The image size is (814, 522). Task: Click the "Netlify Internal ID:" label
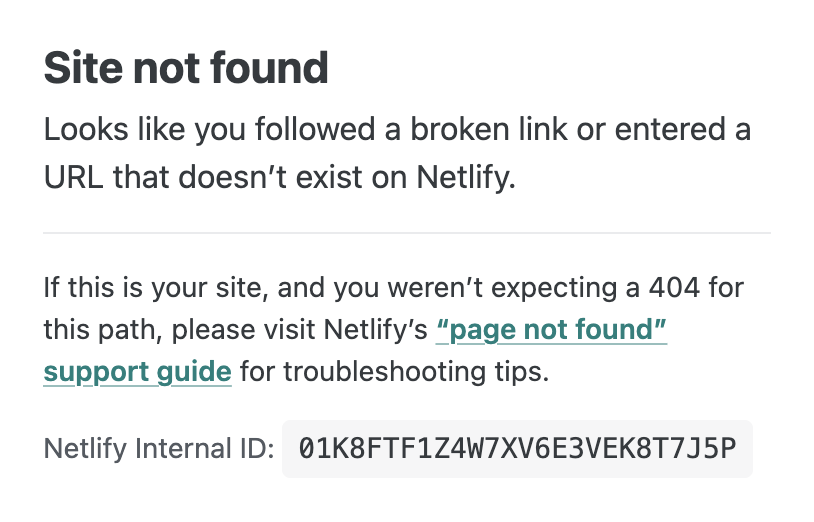(158, 449)
